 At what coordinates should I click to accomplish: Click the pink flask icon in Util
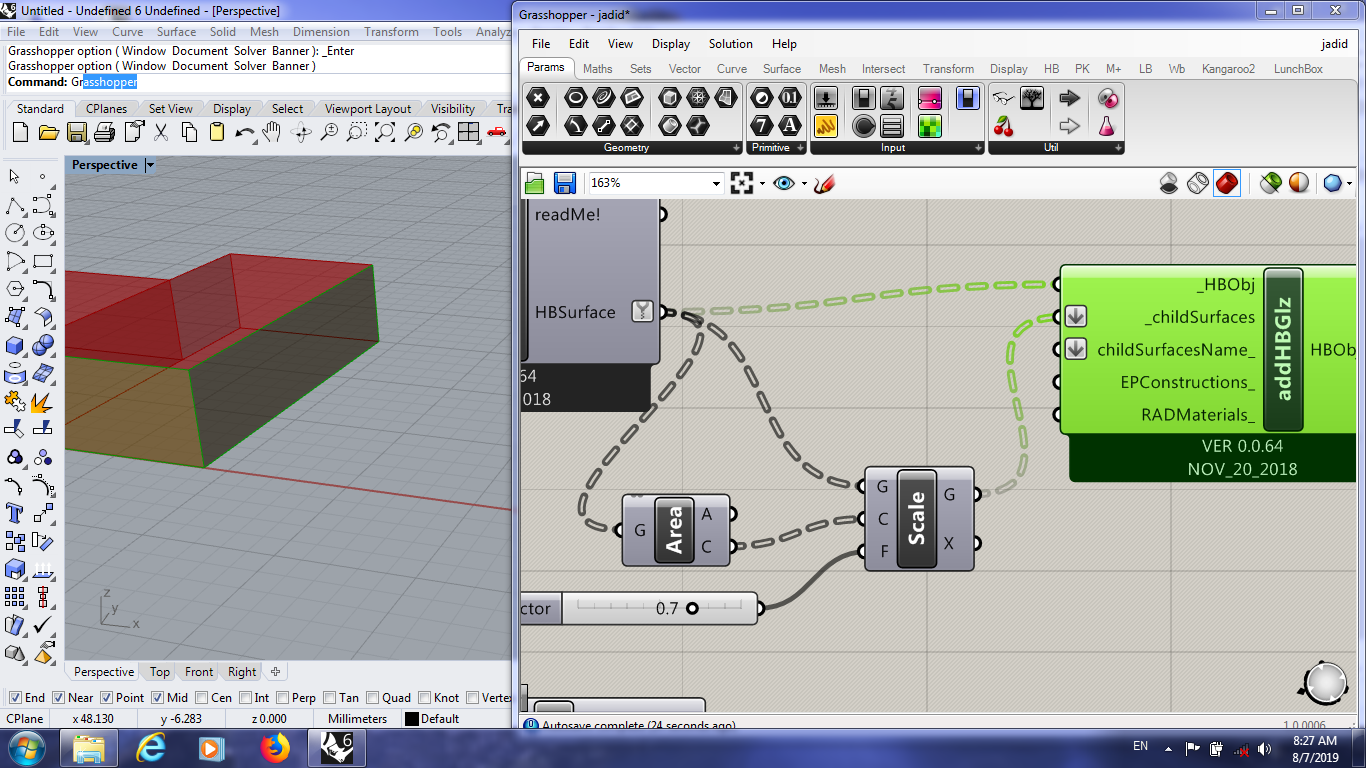(1107, 126)
